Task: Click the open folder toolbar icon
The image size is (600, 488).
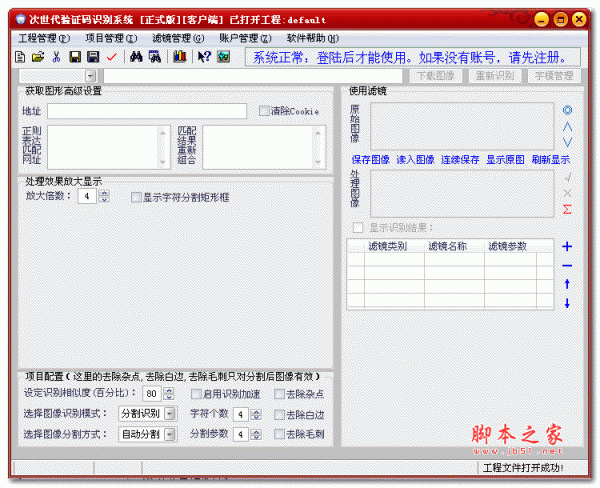Action: (38, 57)
